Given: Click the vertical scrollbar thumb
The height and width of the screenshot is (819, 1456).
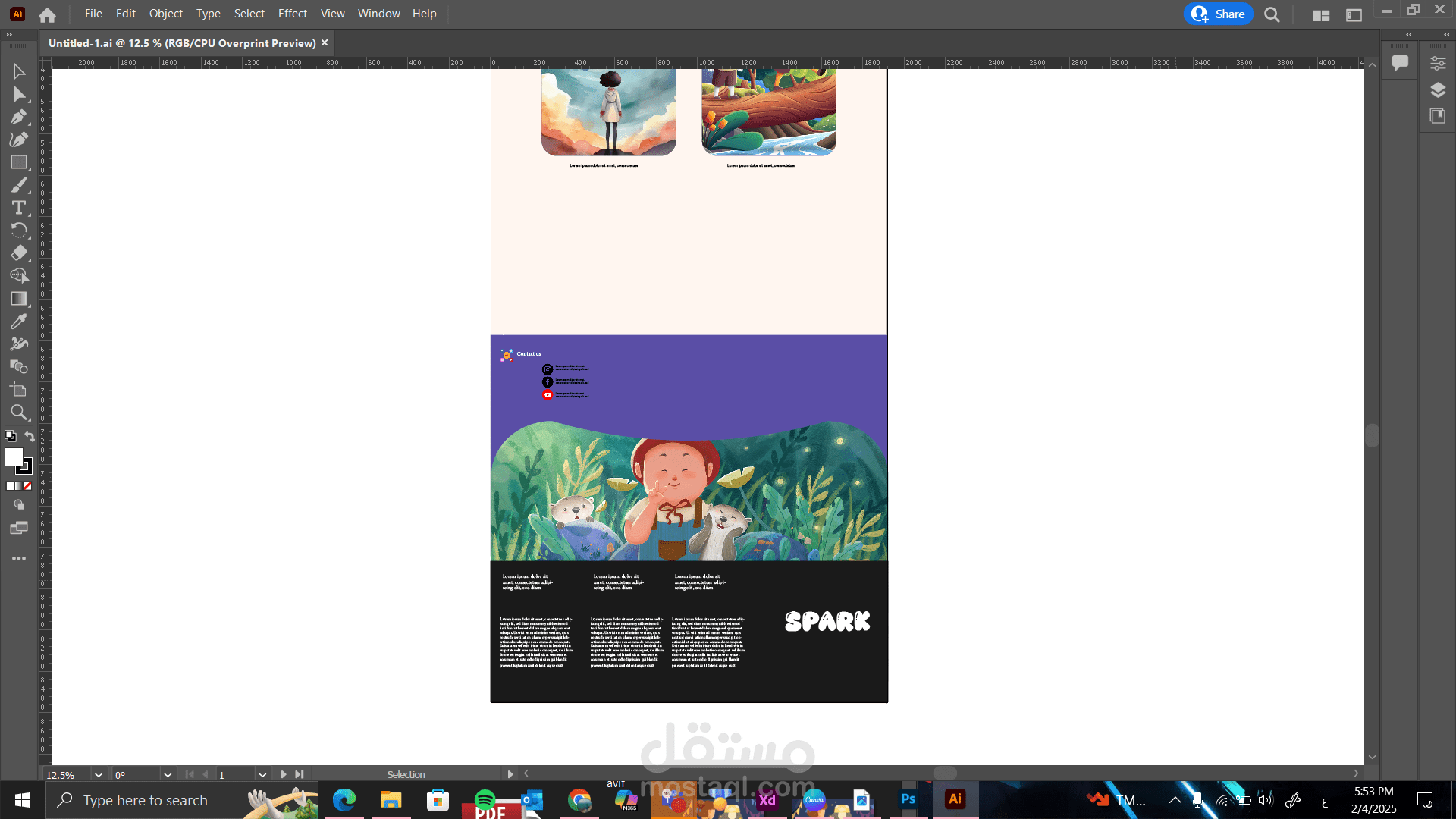Looking at the screenshot, I should [x=1372, y=435].
